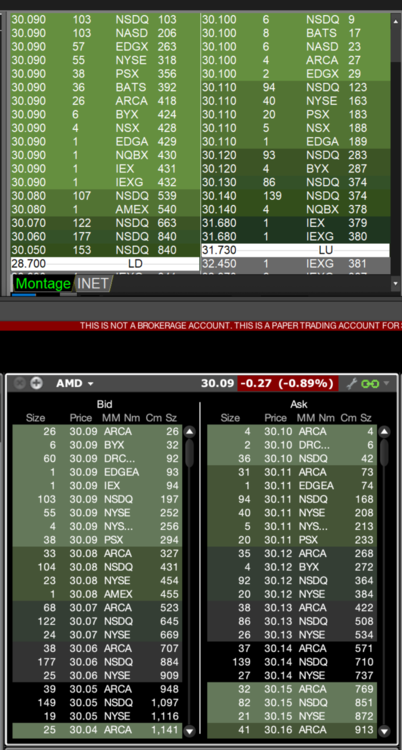Screen dimensions: 402x750
Task: Select AMD ask row 30.10 NSDQ size 36
Action: point(292,459)
